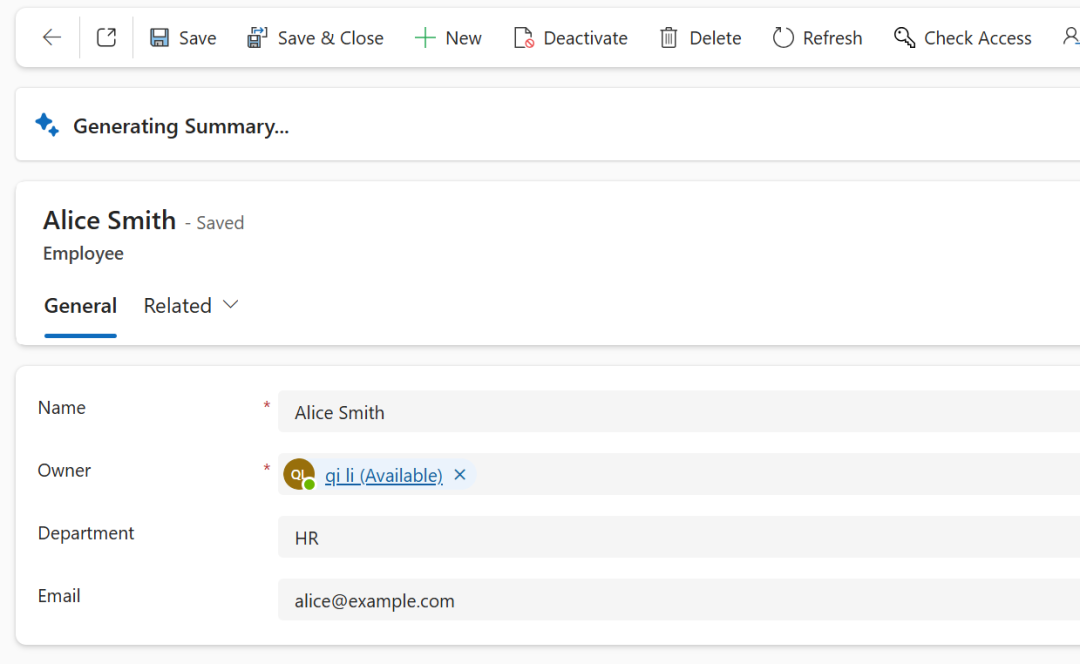The image size is (1080, 664).
Task: Click the Name field with Alice Smith
Action: pyautogui.click(x=680, y=412)
